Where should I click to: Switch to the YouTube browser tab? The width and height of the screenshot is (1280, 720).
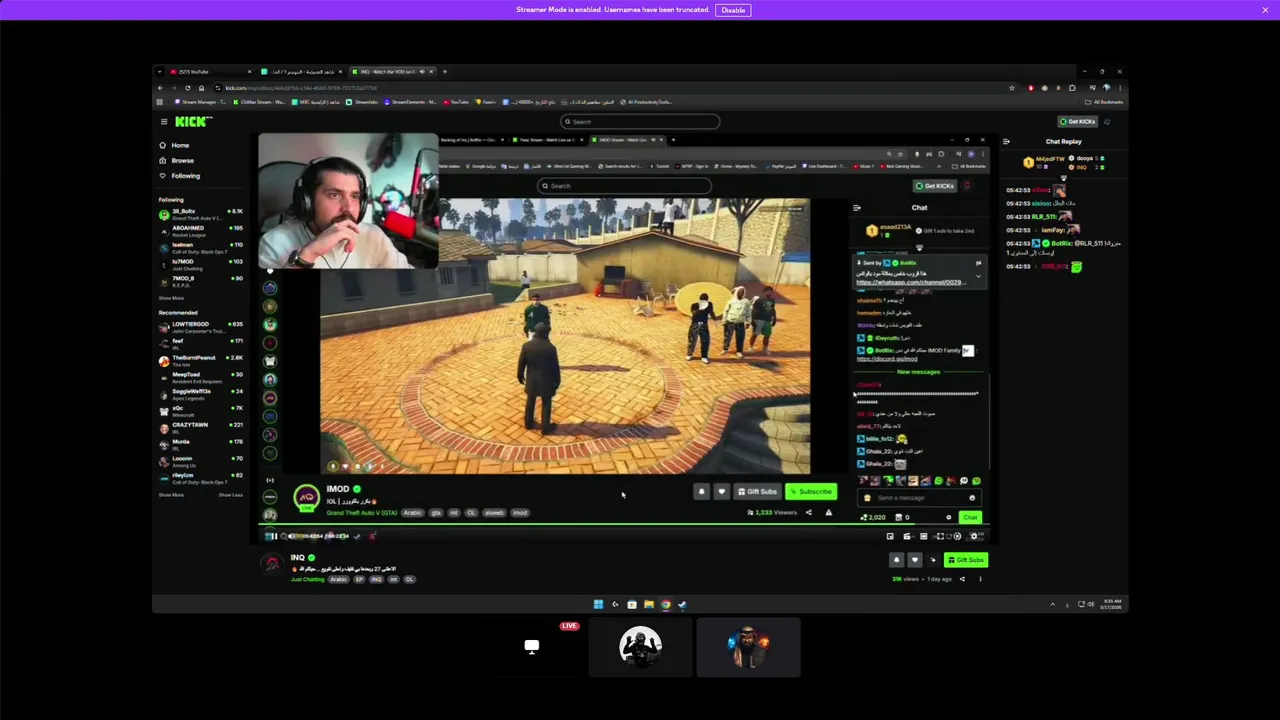[x=210, y=72]
